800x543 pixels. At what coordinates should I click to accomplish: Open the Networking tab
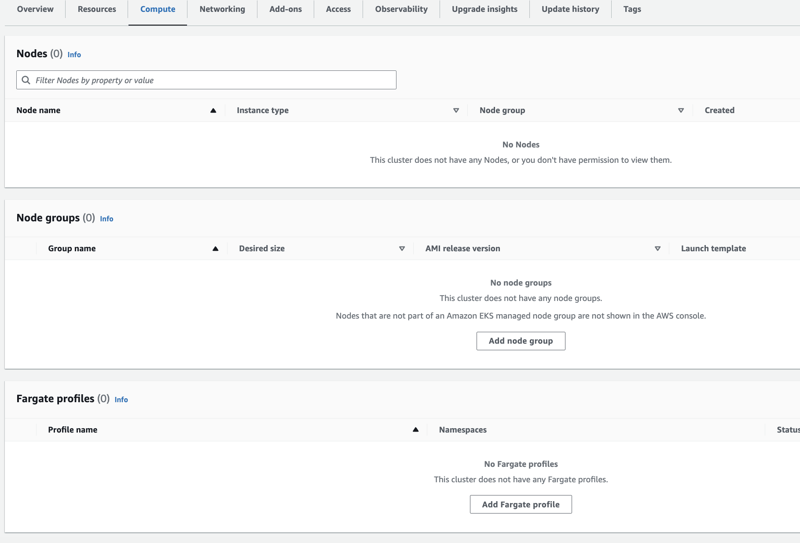pos(222,9)
